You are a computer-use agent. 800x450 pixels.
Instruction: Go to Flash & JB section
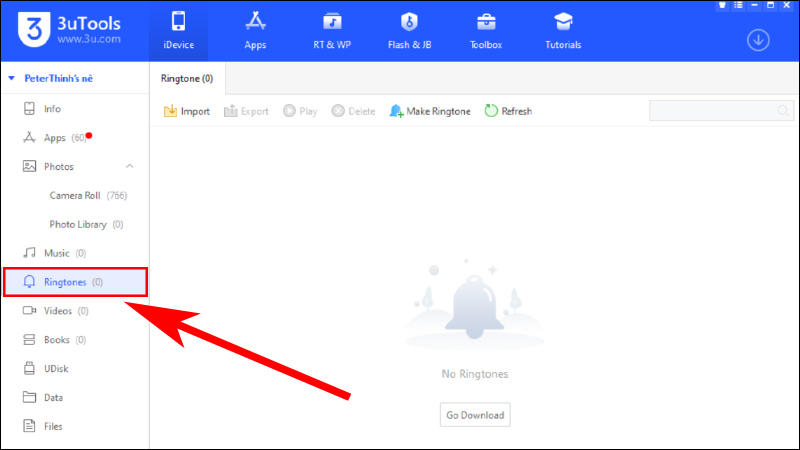pos(409,31)
